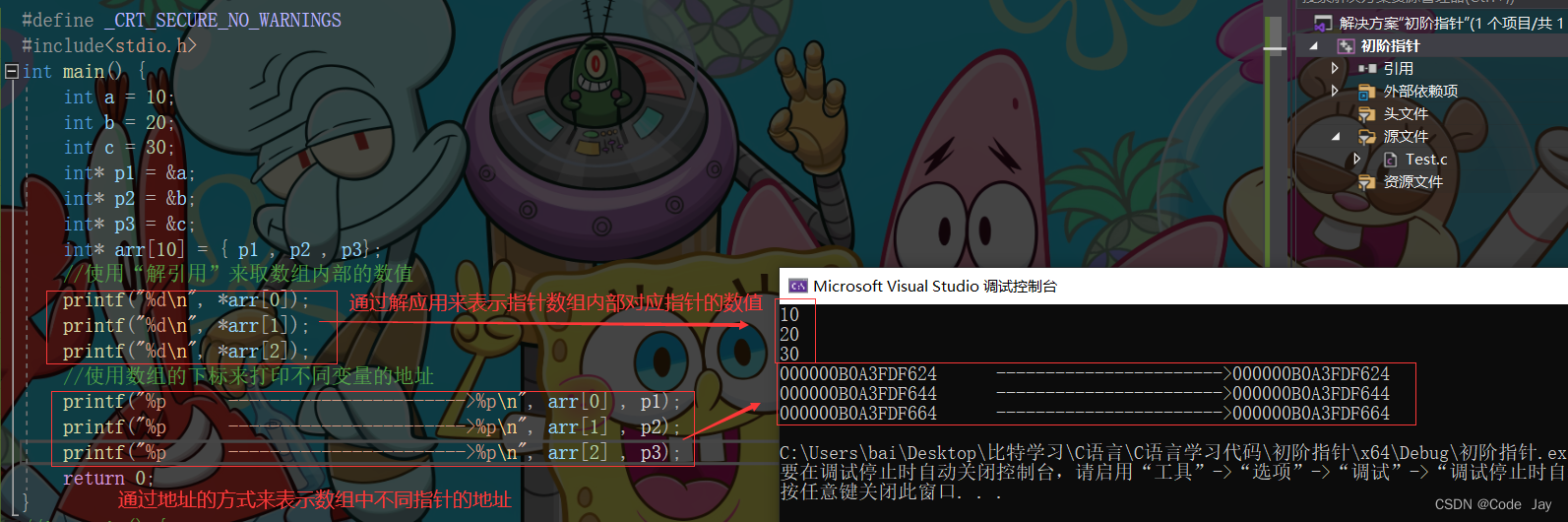Open Test.c in Solution Explorer
Image resolution: width=1568 pixels, height=522 pixels.
tap(1426, 160)
